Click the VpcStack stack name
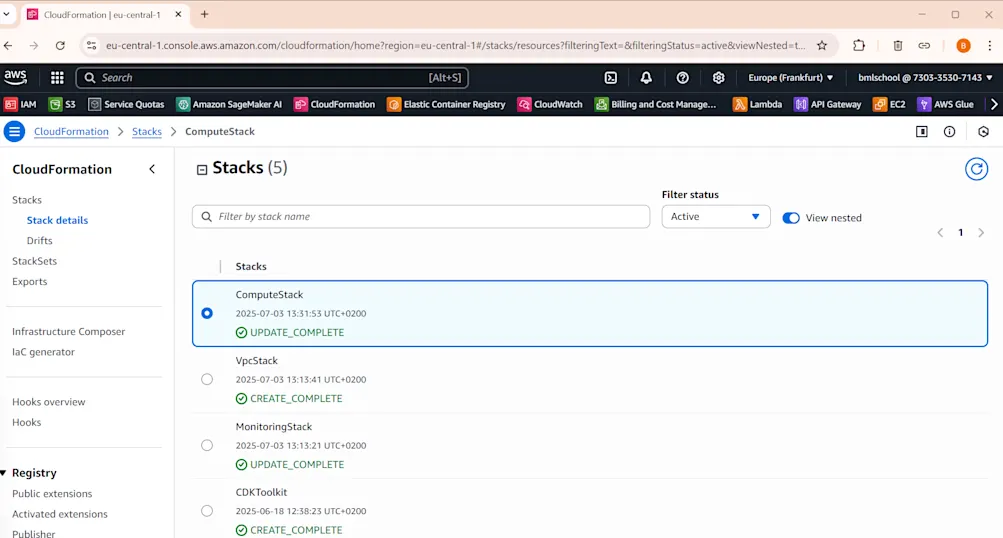The image size is (1003, 538). (257, 360)
